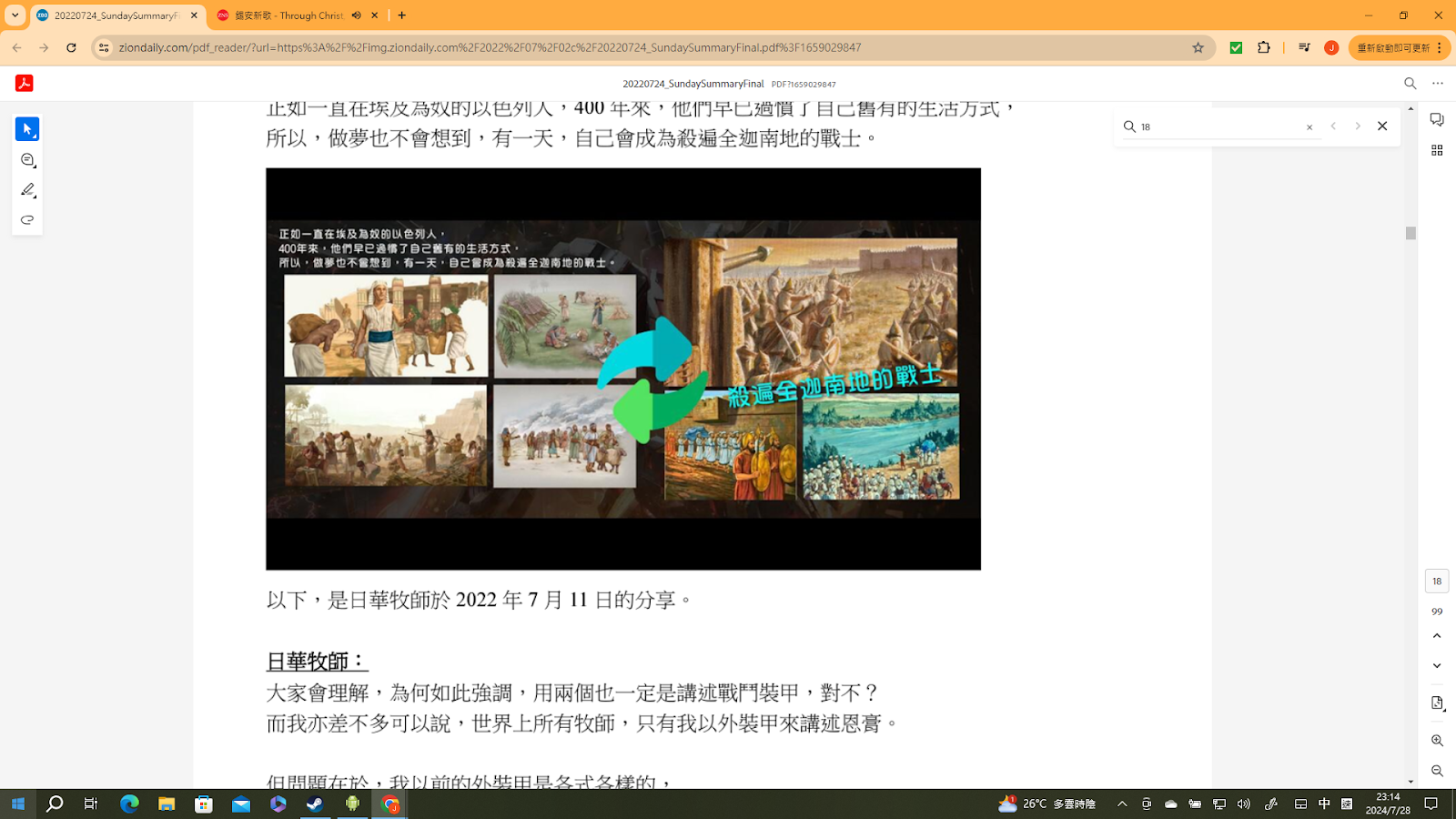This screenshot has height=819, width=1456.
Task: Open Steam from taskbar
Action: point(315,804)
